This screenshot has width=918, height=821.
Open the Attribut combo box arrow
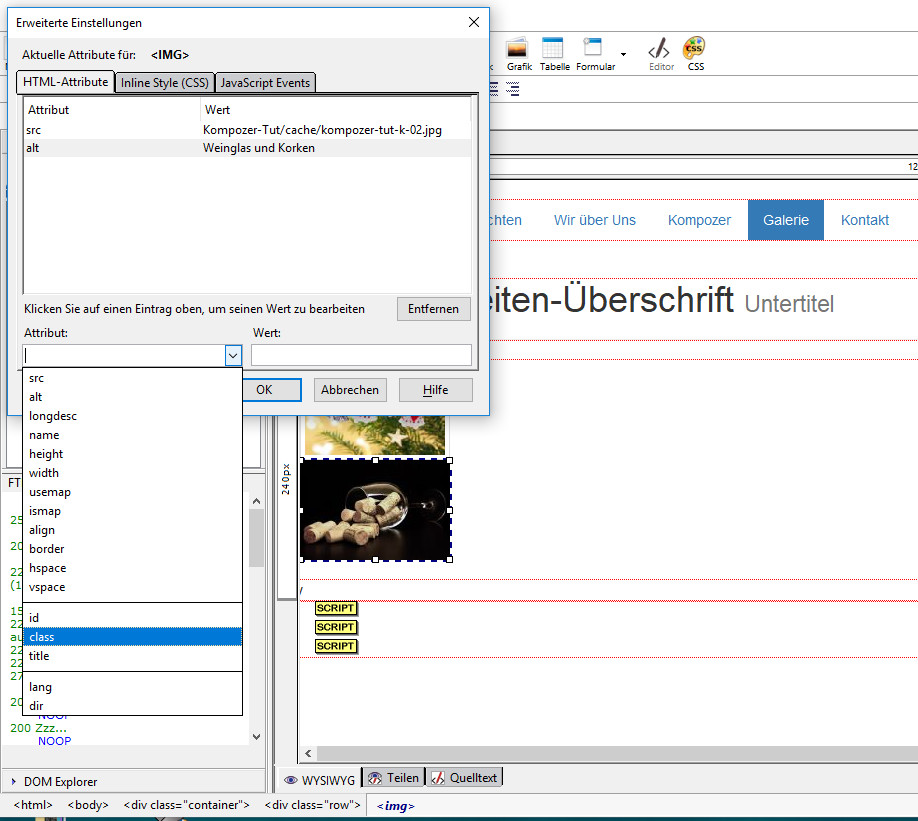pos(233,355)
